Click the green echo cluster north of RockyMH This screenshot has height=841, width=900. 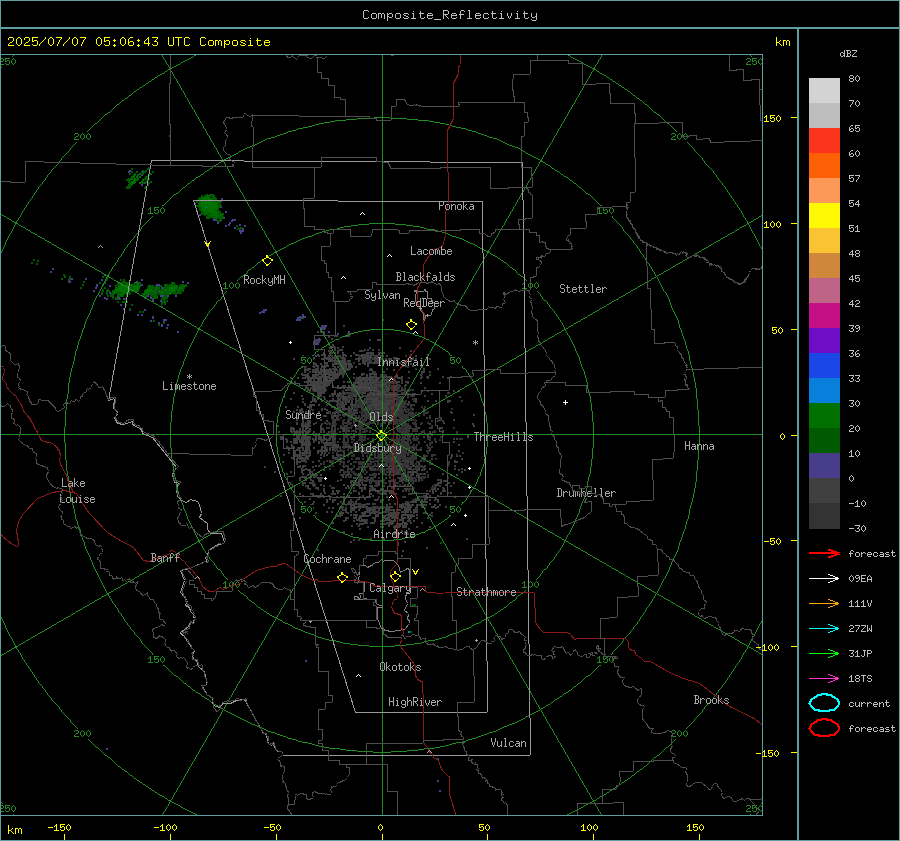coord(210,208)
